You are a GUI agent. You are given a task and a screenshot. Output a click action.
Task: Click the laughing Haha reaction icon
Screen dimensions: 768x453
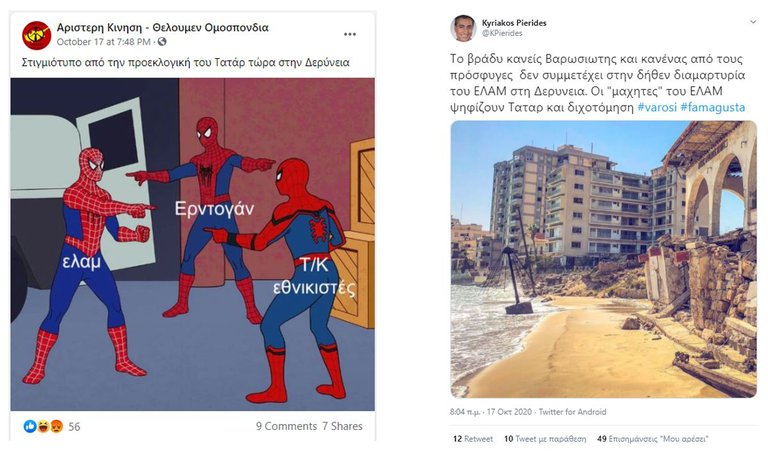(x=43, y=426)
